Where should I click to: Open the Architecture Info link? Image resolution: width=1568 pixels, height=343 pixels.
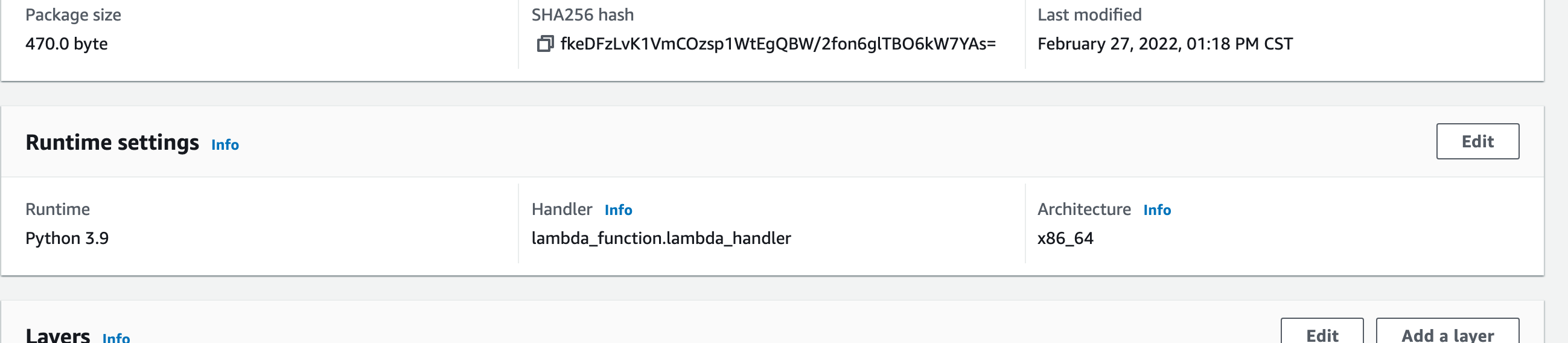(x=1156, y=210)
